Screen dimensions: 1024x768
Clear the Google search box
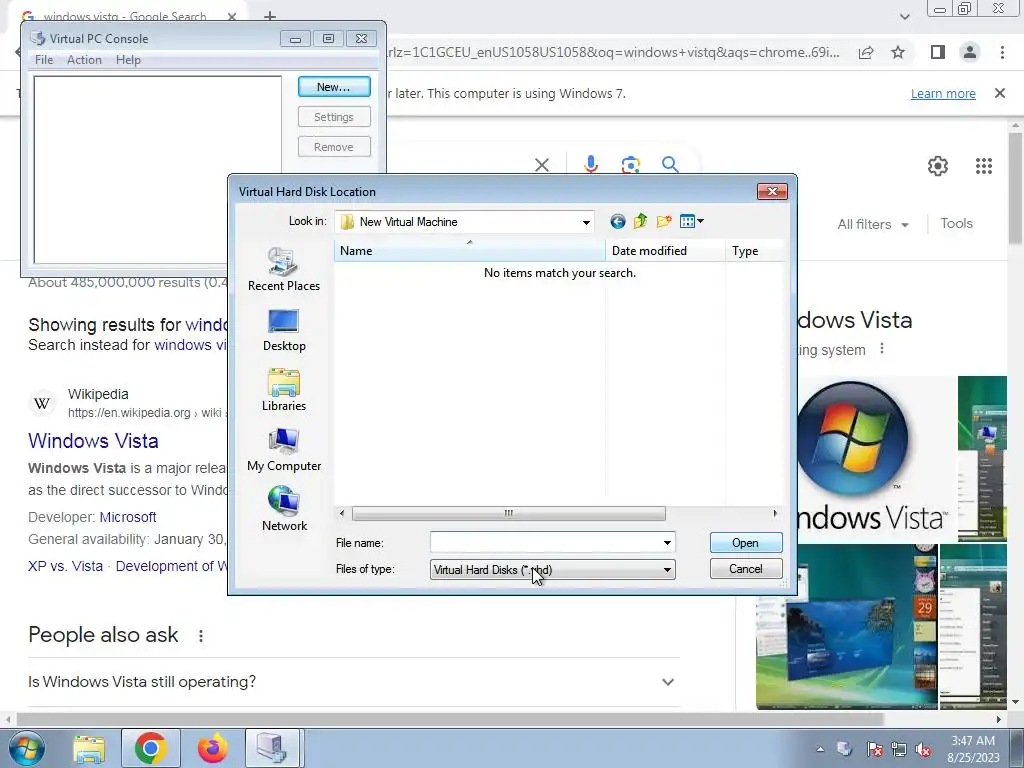coord(542,165)
